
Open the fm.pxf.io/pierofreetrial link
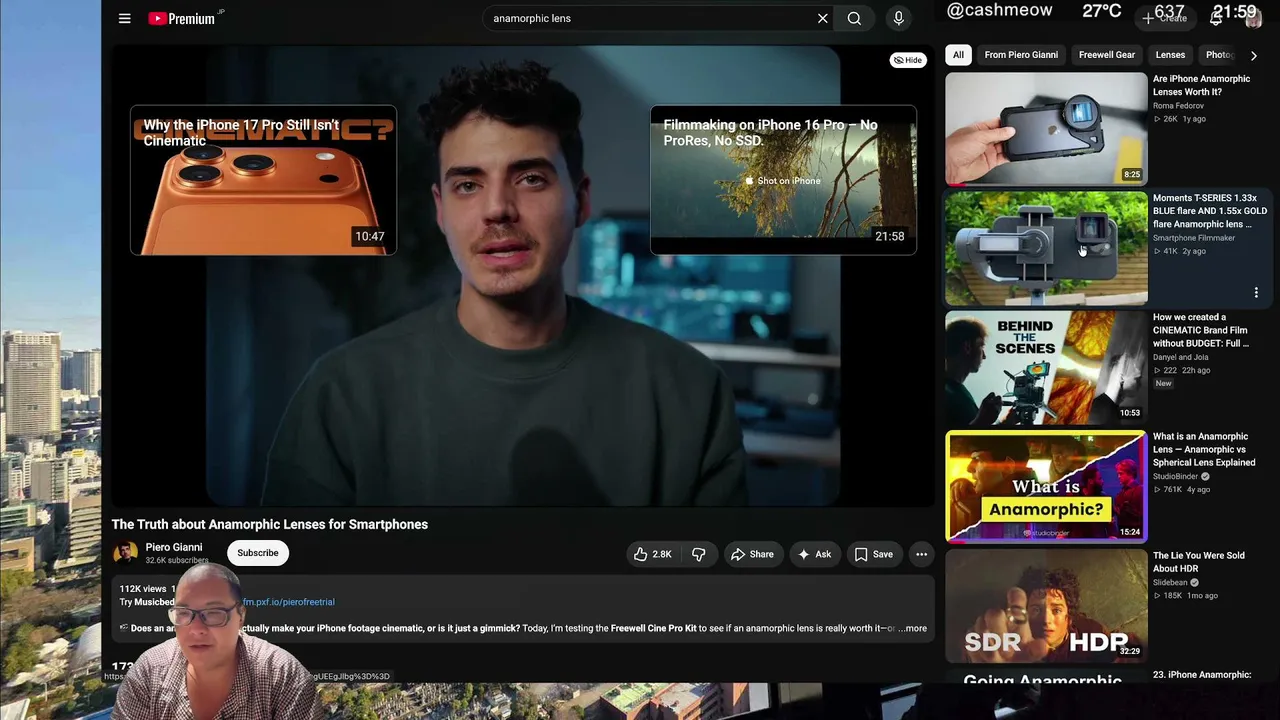pyautogui.click(x=289, y=602)
